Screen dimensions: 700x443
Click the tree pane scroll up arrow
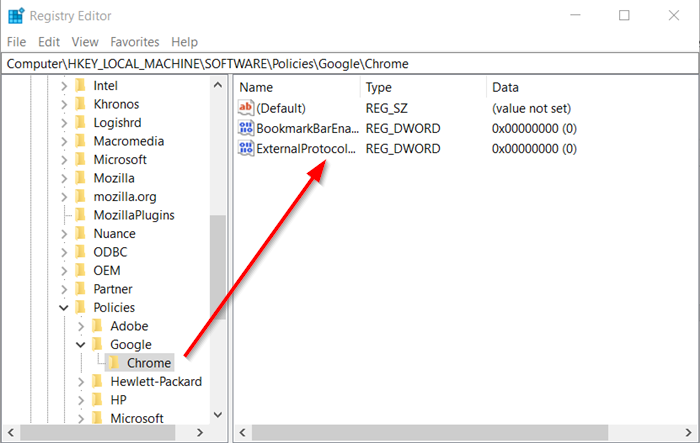pyautogui.click(x=218, y=85)
